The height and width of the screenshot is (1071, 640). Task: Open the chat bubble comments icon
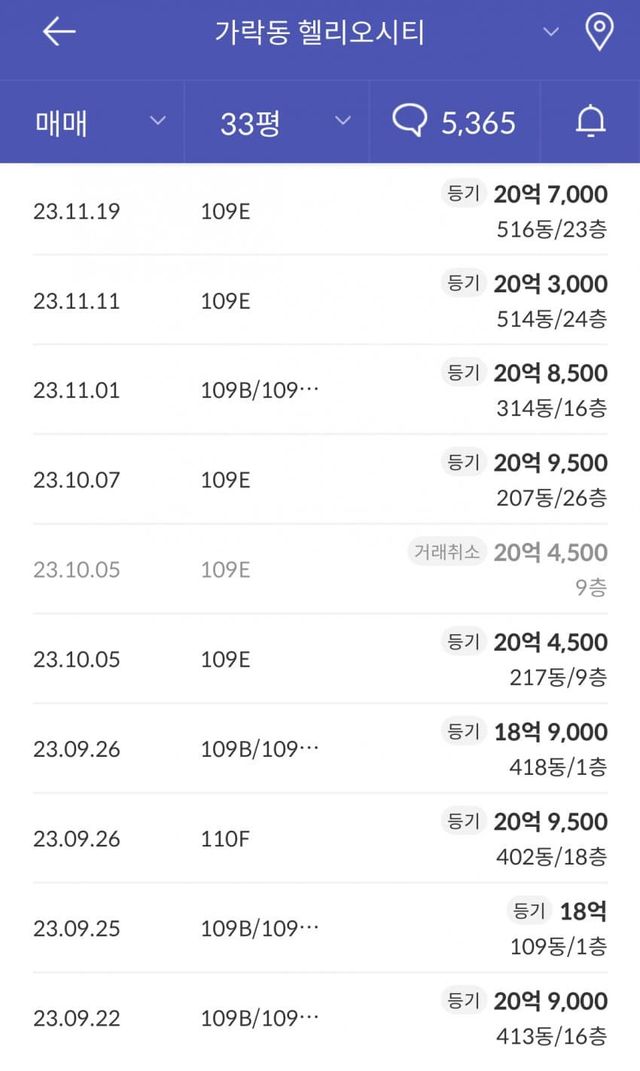pos(409,122)
